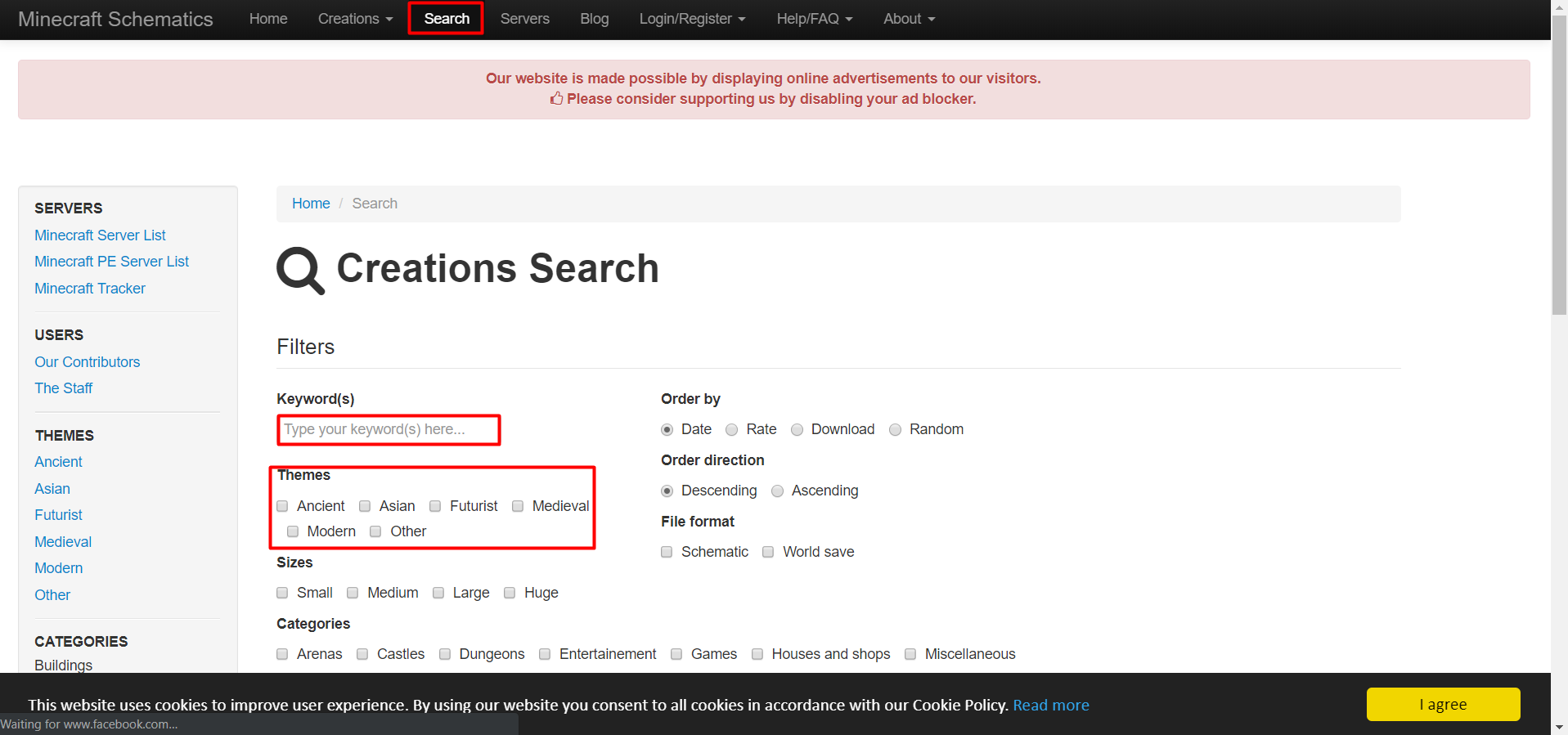Select the Search navbar item
The height and width of the screenshot is (735, 1568).
(447, 19)
